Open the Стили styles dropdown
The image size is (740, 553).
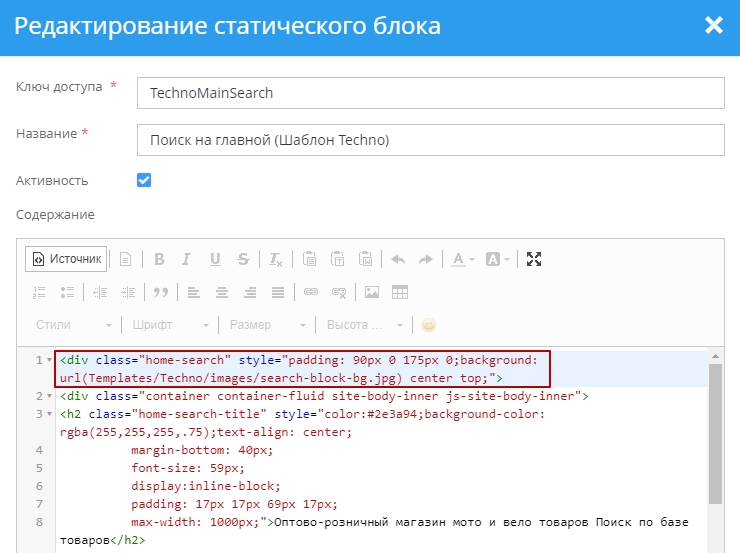click(74, 325)
